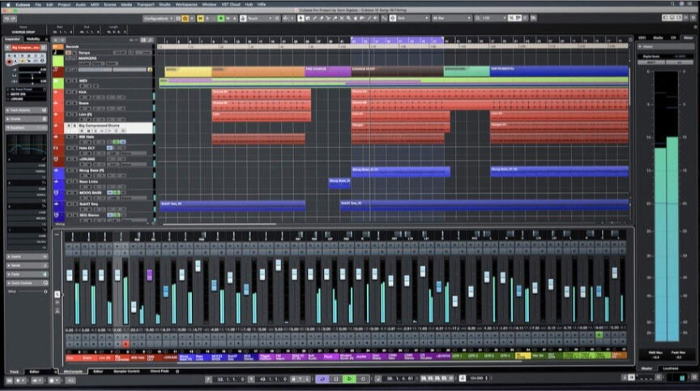Open the Chord Pads lower zone tab
The image size is (700, 391).
tap(159, 371)
